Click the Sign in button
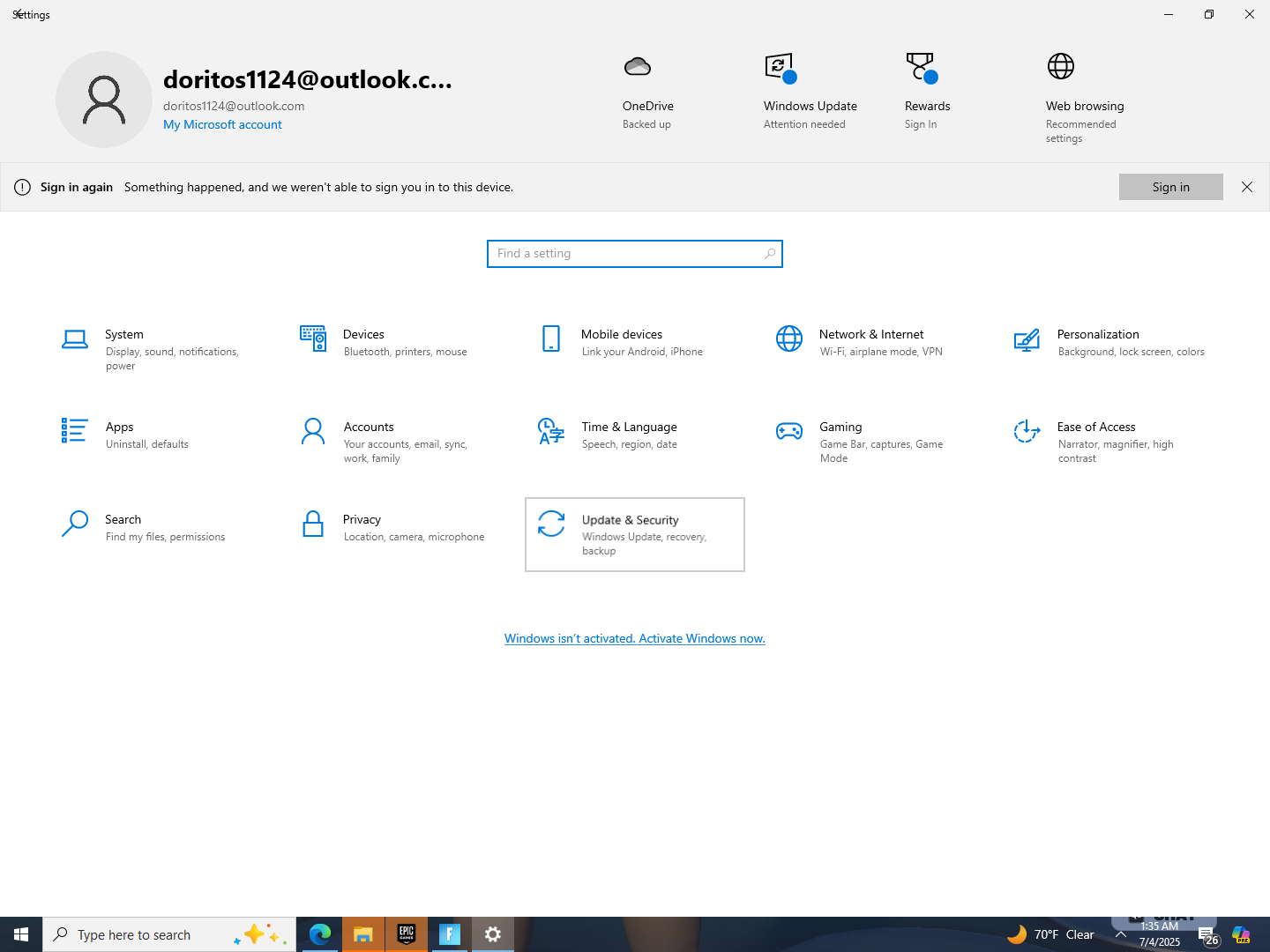Viewport: 1270px width, 952px height. [1171, 187]
